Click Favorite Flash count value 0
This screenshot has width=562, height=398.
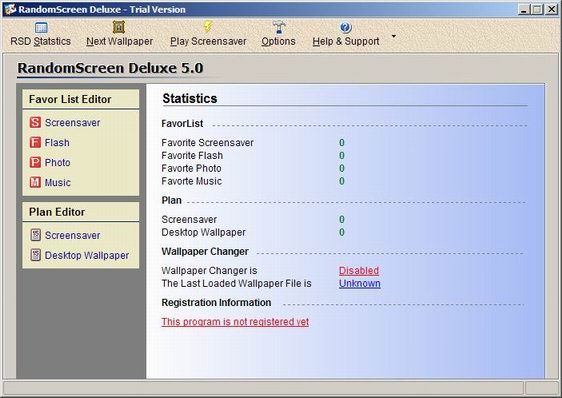point(342,156)
